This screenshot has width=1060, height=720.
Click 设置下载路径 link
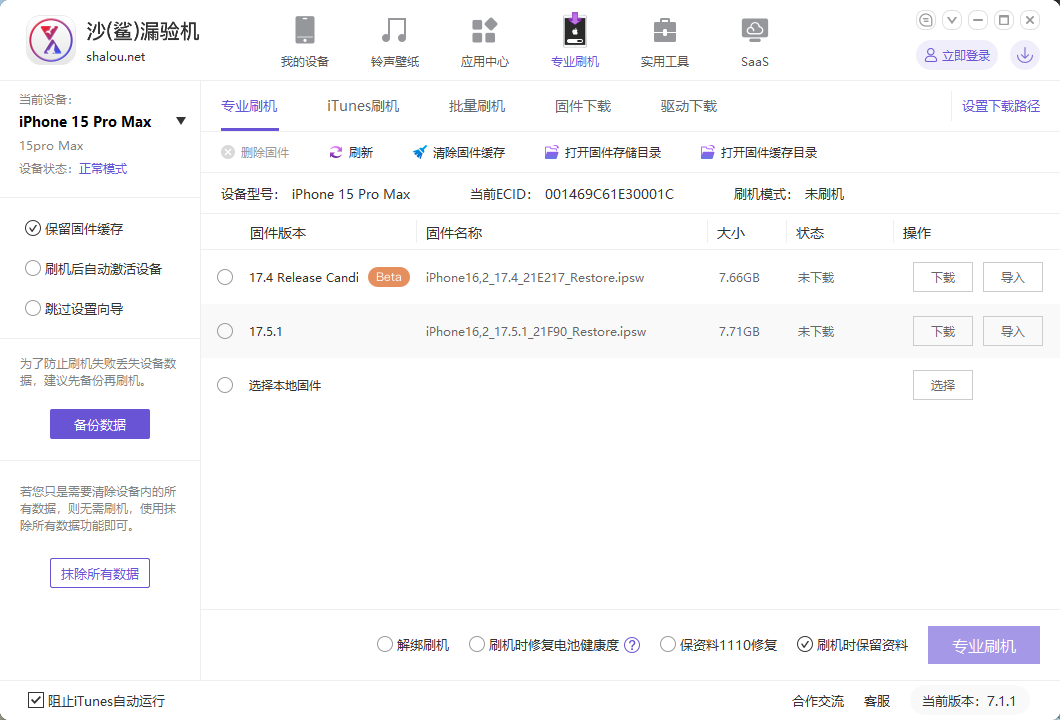click(1000, 106)
